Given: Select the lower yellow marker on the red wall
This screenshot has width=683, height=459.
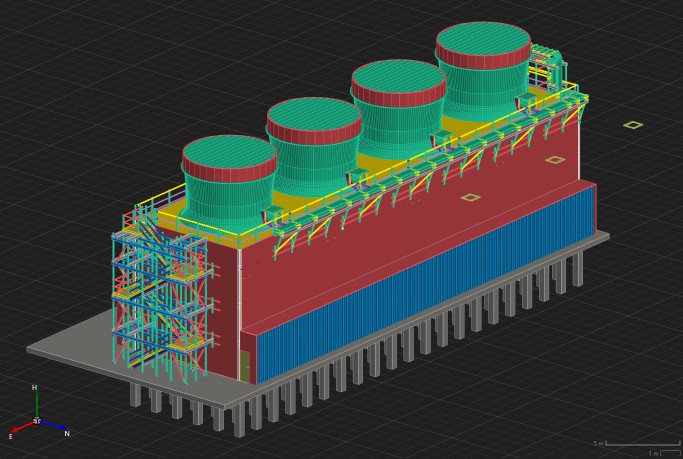Looking at the screenshot, I should (470, 198).
